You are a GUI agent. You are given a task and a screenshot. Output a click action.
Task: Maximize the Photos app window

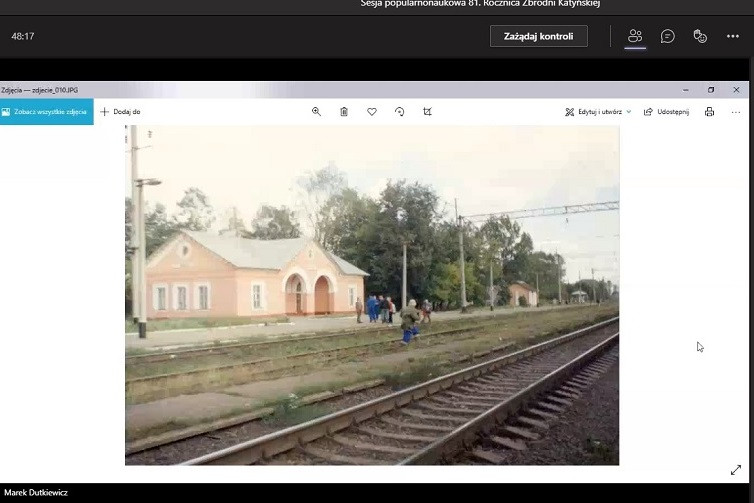pyautogui.click(x=711, y=89)
